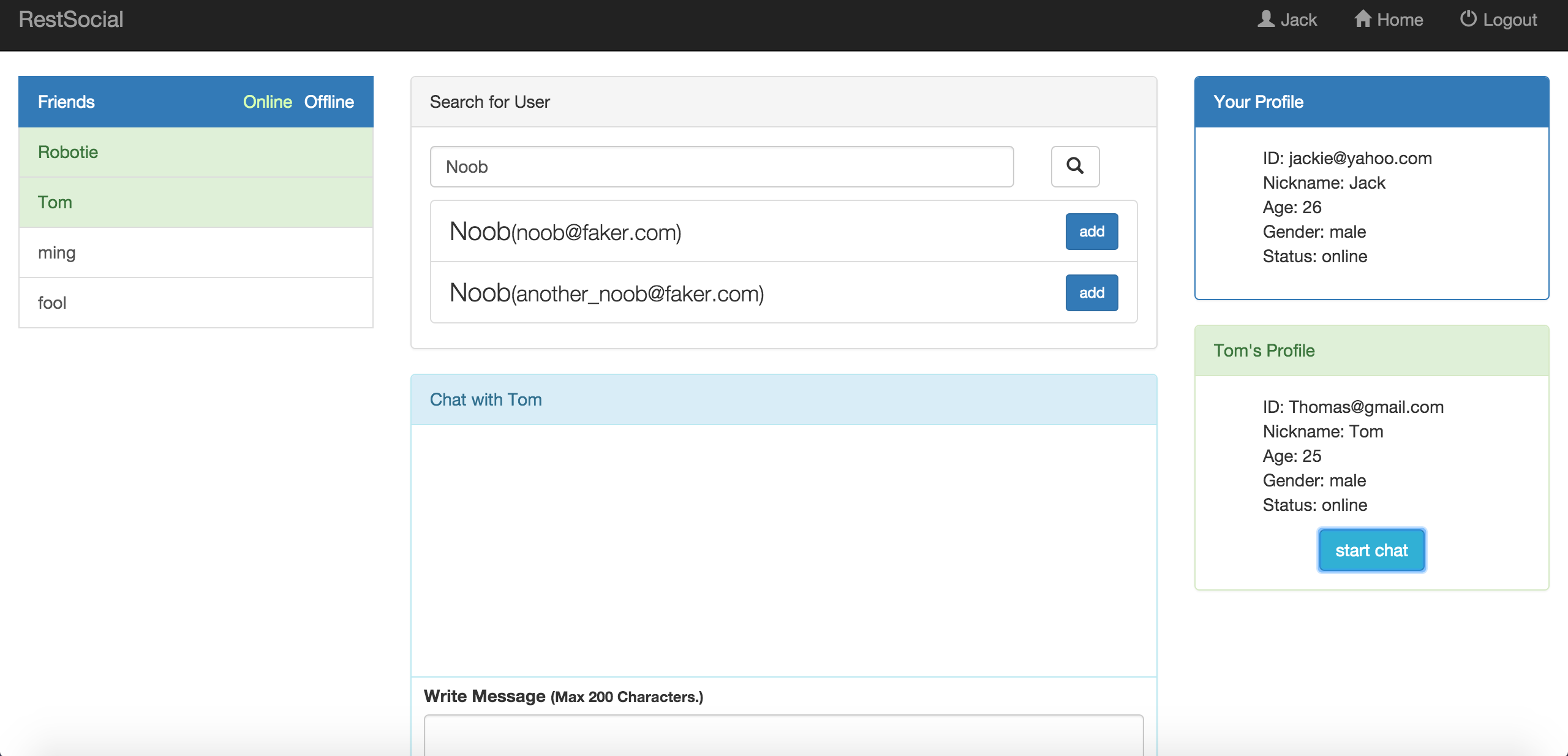Click the Friends panel title
Viewport: 1568px width, 756px height.
point(66,102)
